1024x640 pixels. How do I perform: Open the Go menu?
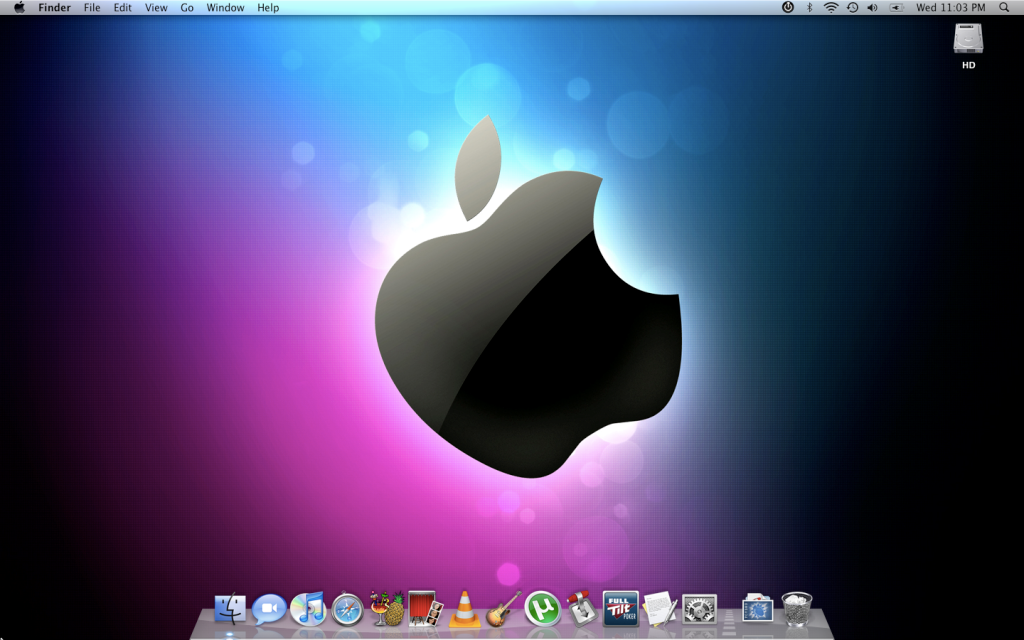click(187, 8)
